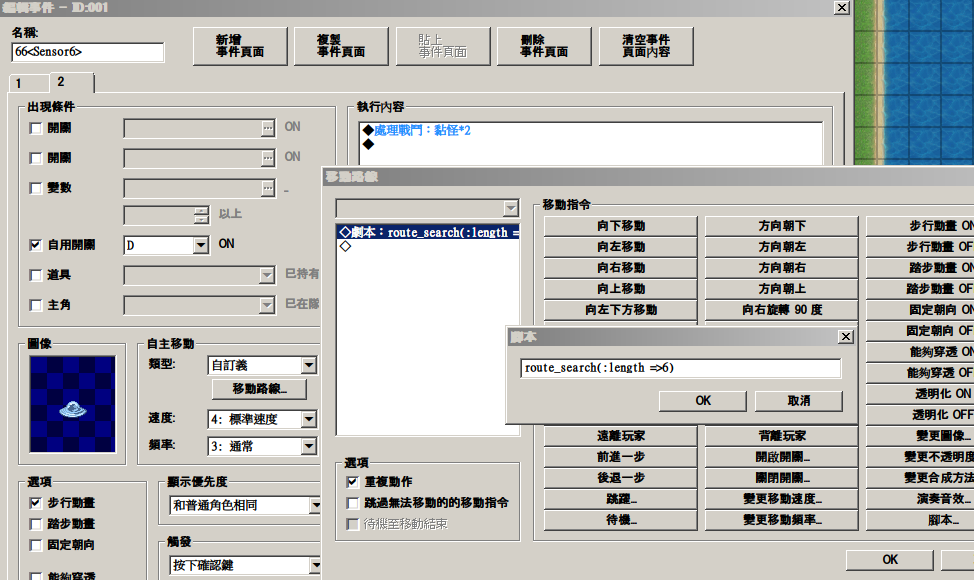Close the 腳本 dialog with X
974x580 pixels.
(845, 337)
